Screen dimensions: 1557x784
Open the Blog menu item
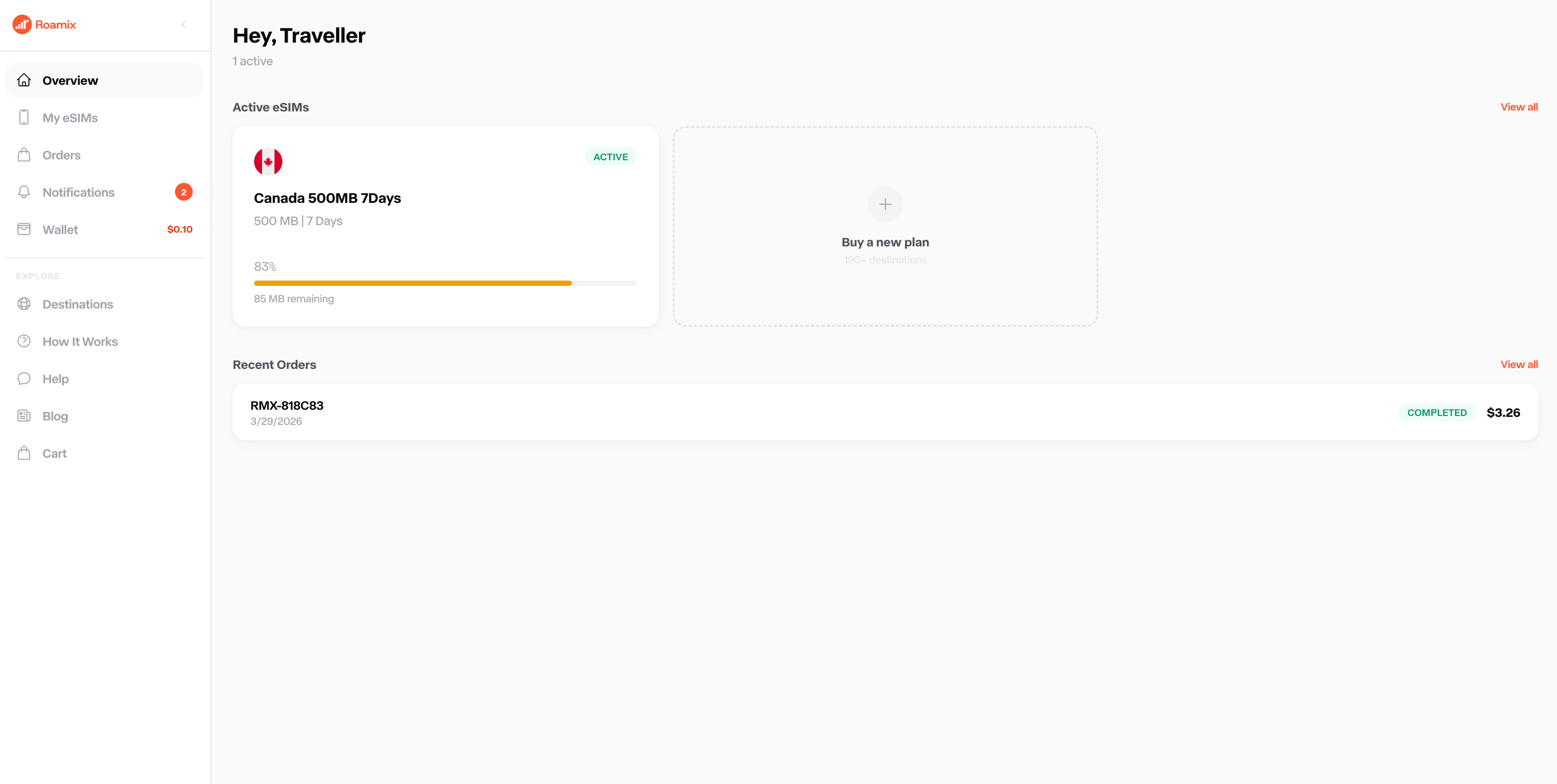(x=54, y=416)
